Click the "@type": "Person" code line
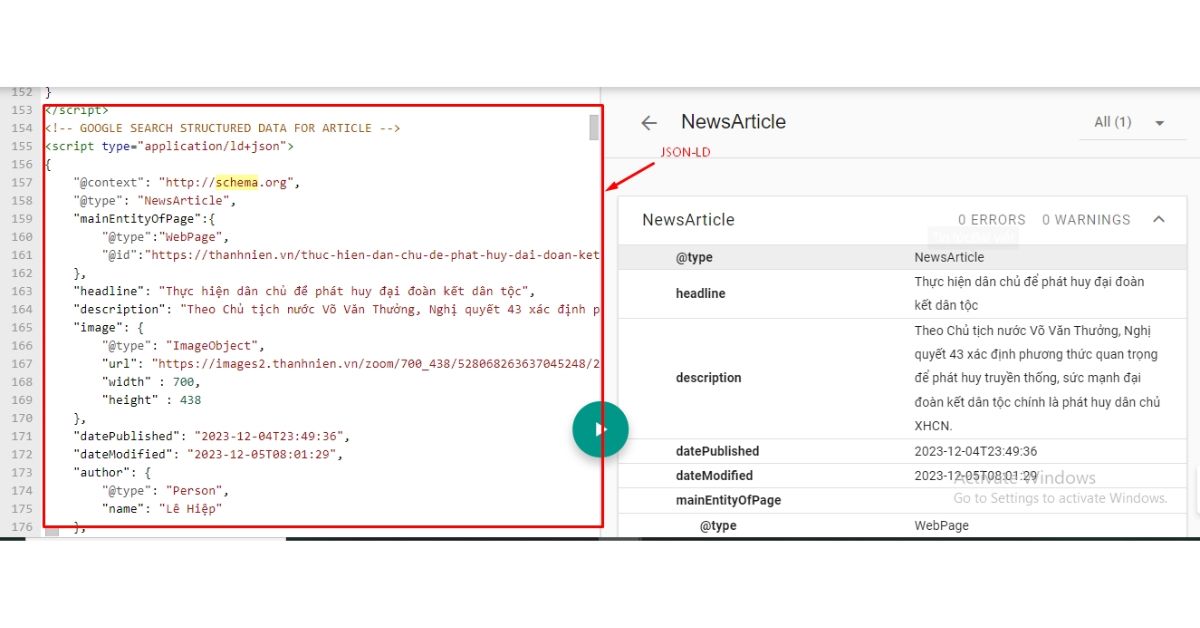 [165, 490]
